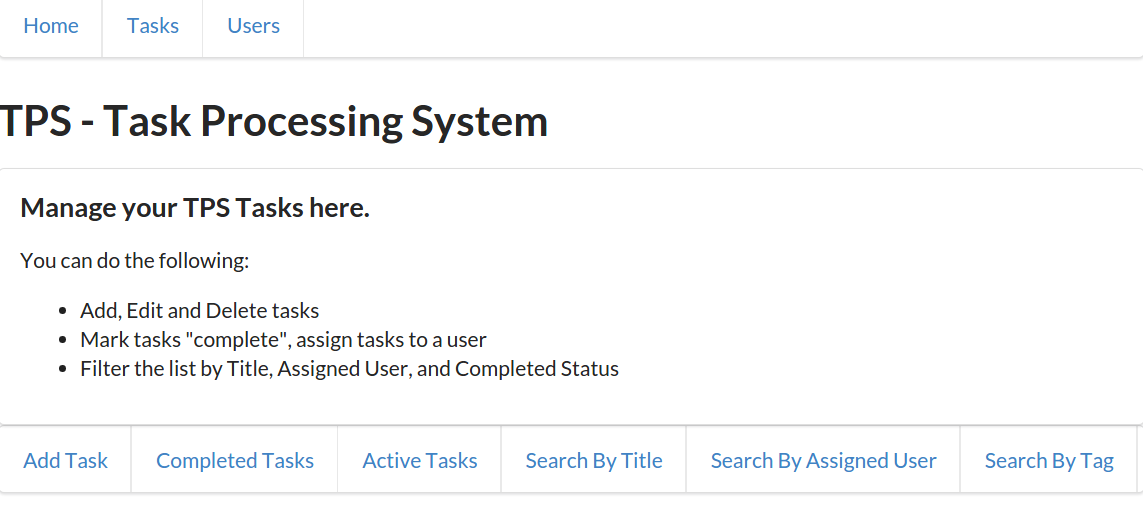Open the Users navigation item

click(x=254, y=27)
